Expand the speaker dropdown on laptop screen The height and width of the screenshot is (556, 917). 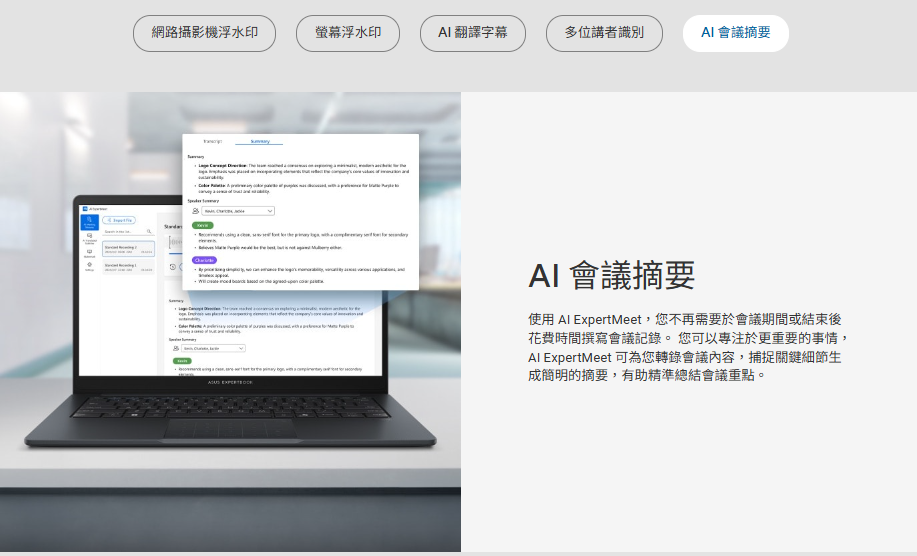[212, 348]
